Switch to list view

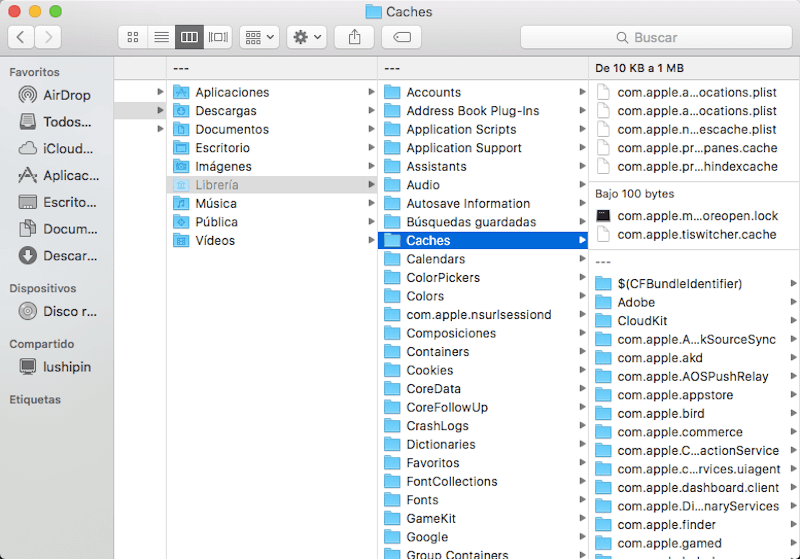click(161, 37)
